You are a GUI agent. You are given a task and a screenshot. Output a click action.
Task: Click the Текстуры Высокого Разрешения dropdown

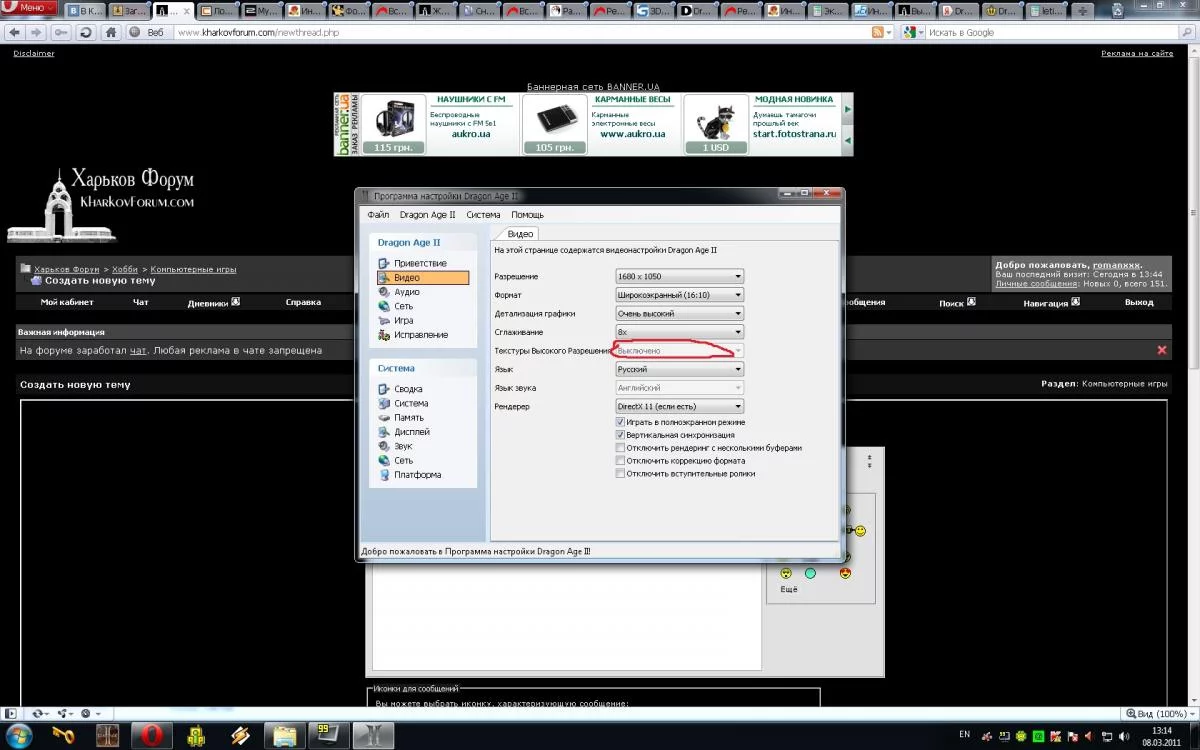pyautogui.click(x=679, y=350)
